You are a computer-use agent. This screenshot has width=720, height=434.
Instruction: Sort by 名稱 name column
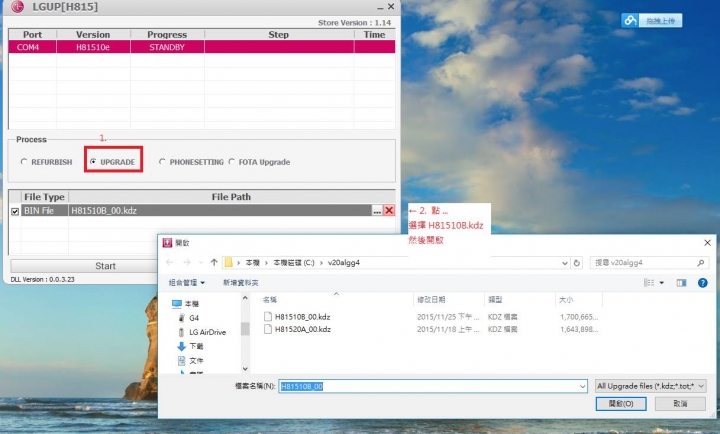(x=270, y=300)
